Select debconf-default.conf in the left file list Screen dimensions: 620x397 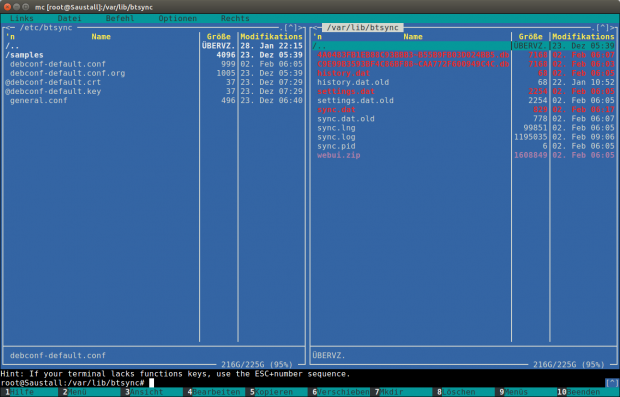point(154,64)
